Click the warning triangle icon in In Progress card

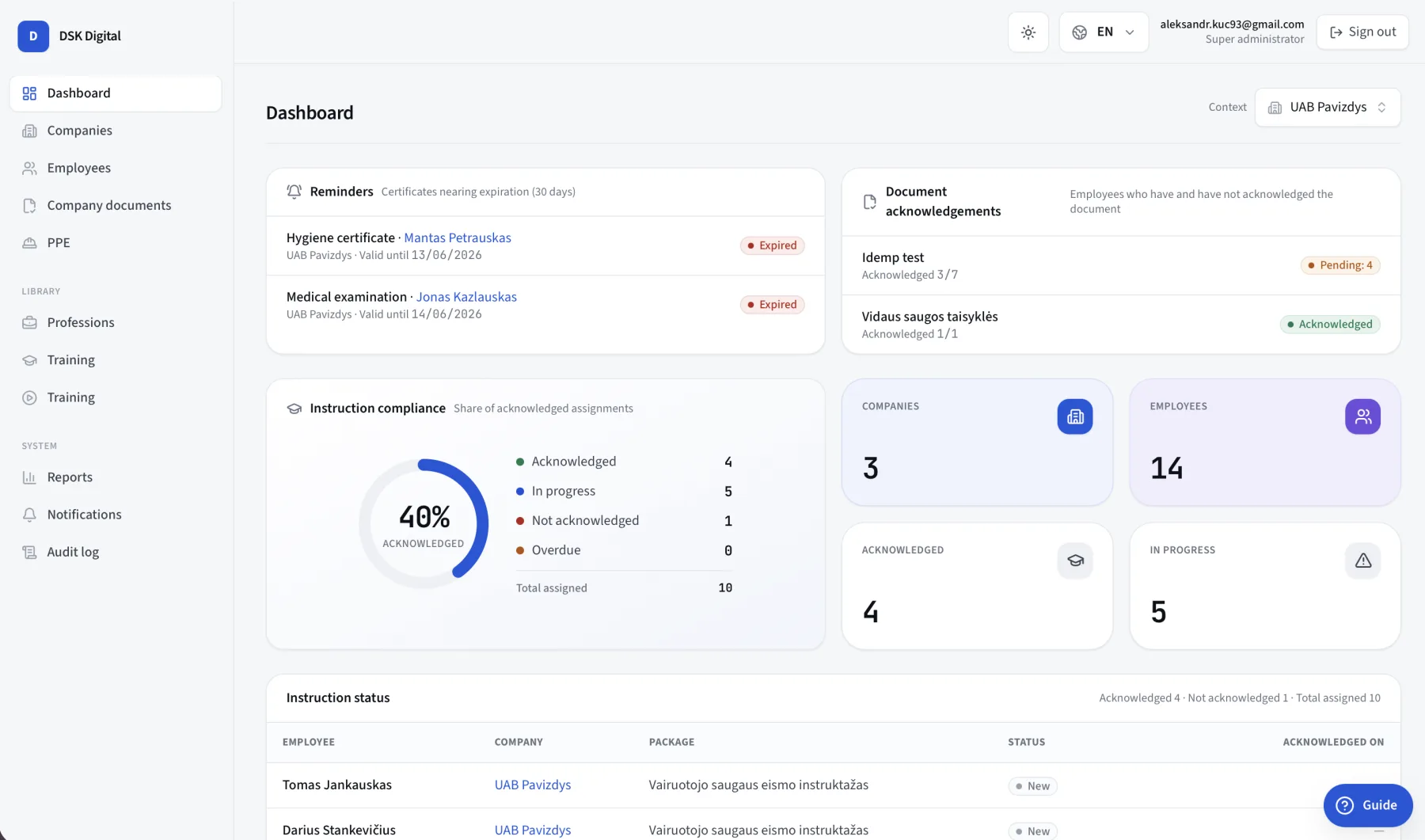tap(1362, 561)
